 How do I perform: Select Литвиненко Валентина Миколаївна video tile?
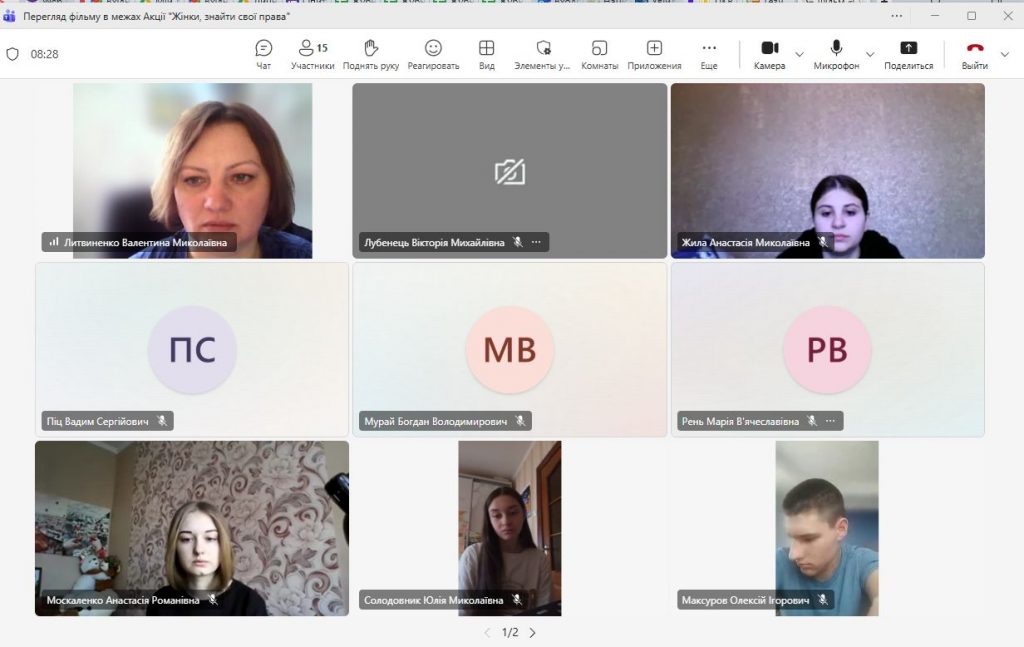[192, 170]
